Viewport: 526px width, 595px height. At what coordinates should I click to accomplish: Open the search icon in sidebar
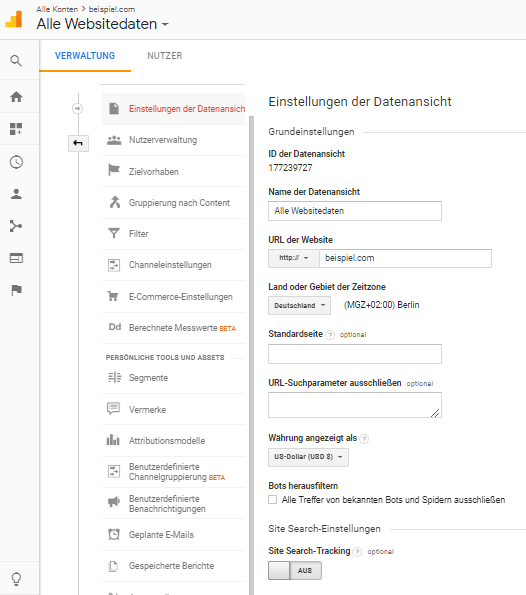pos(16,61)
